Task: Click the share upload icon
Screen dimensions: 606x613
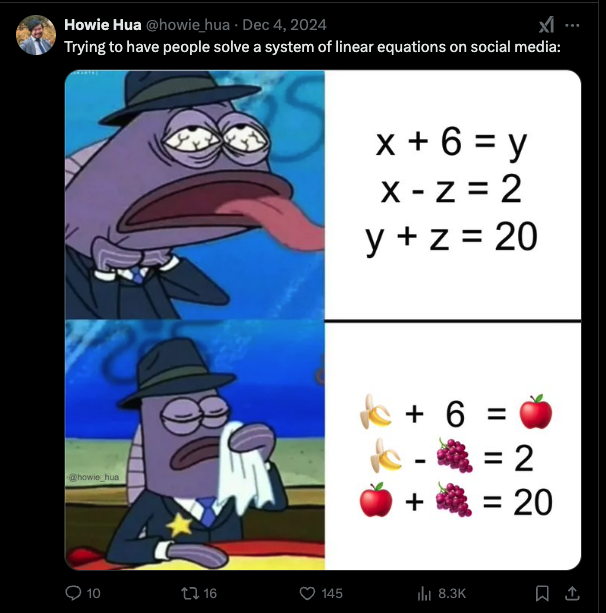Action: click(572, 593)
